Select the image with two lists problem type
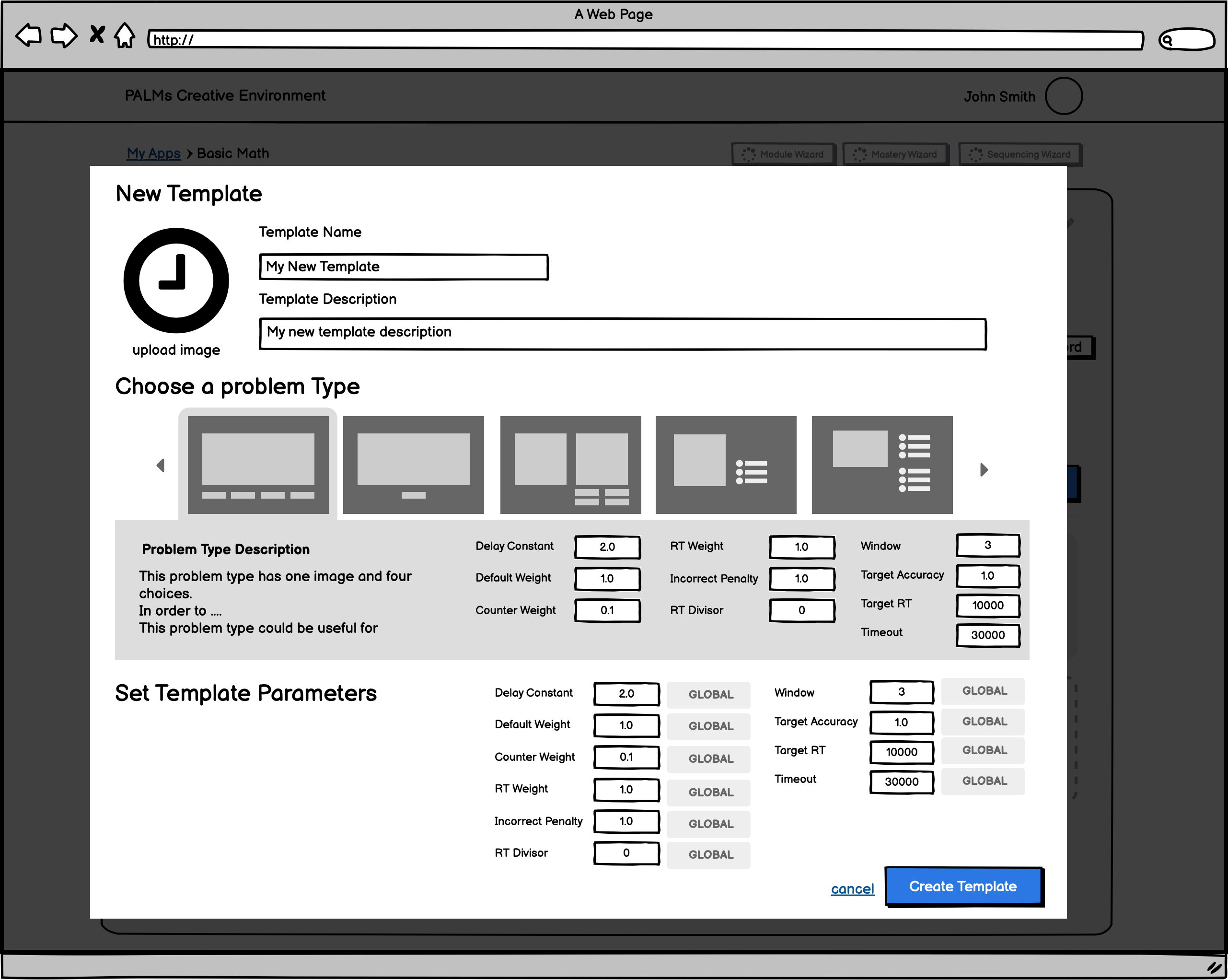The width and height of the screenshot is (1228, 980). (881, 465)
